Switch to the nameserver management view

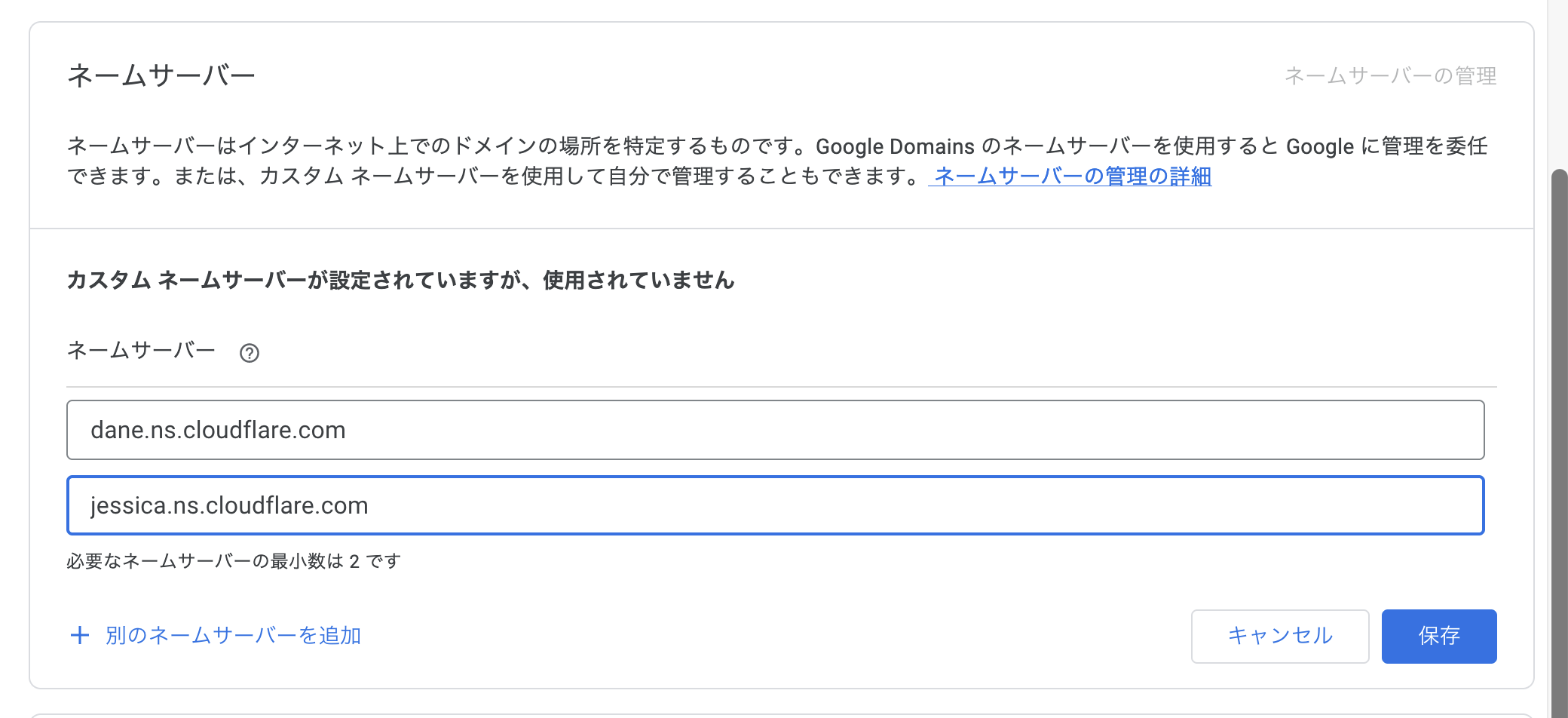[1391, 75]
